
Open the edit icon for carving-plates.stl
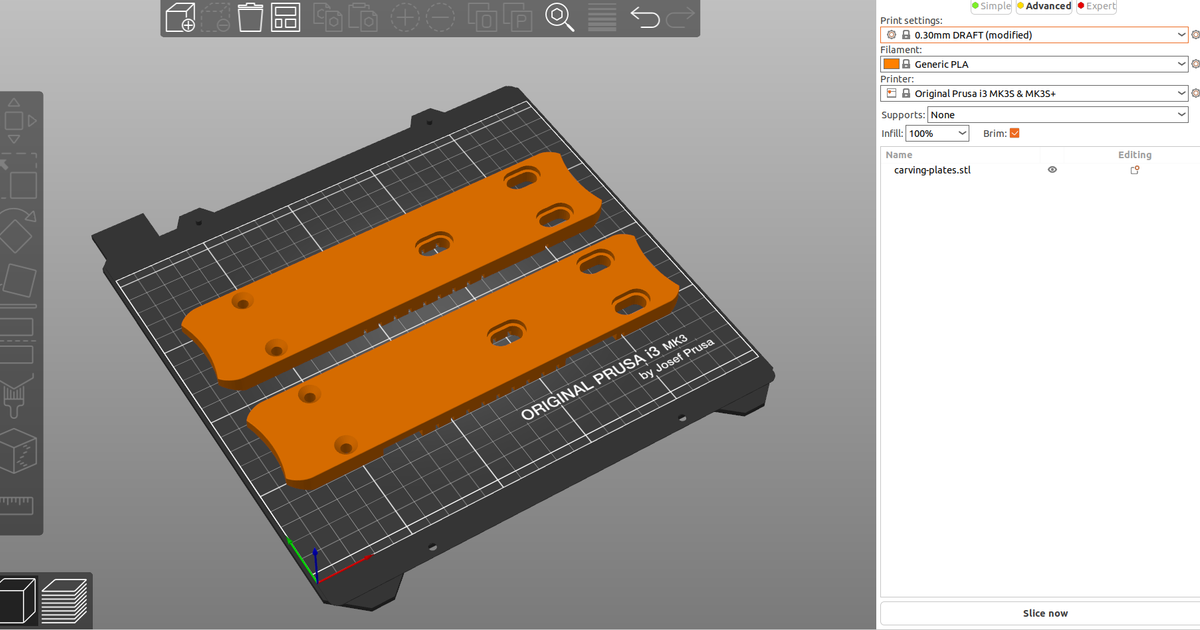pyautogui.click(x=1135, y=170)
